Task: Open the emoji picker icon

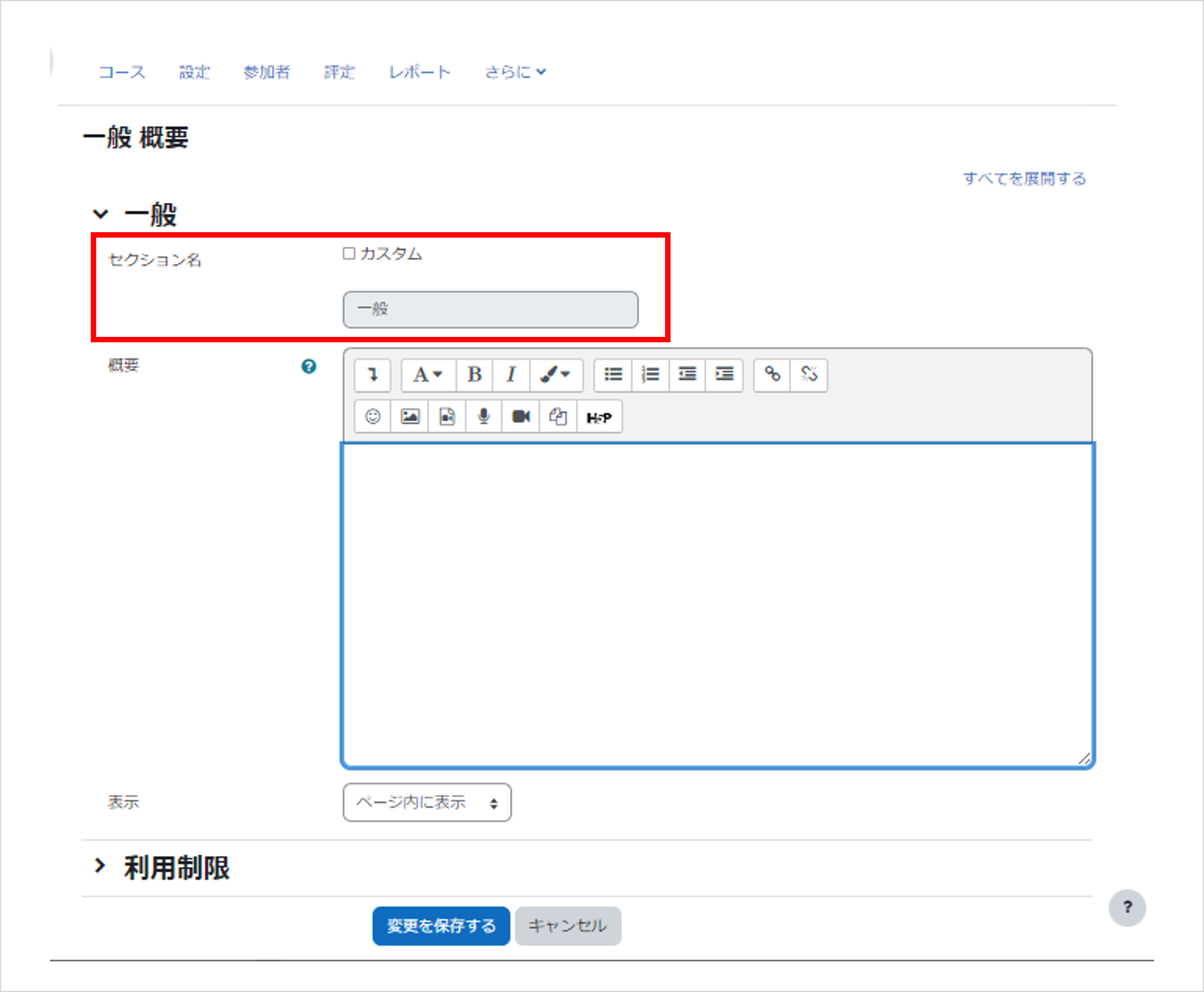Action: (x=373, y=416)
